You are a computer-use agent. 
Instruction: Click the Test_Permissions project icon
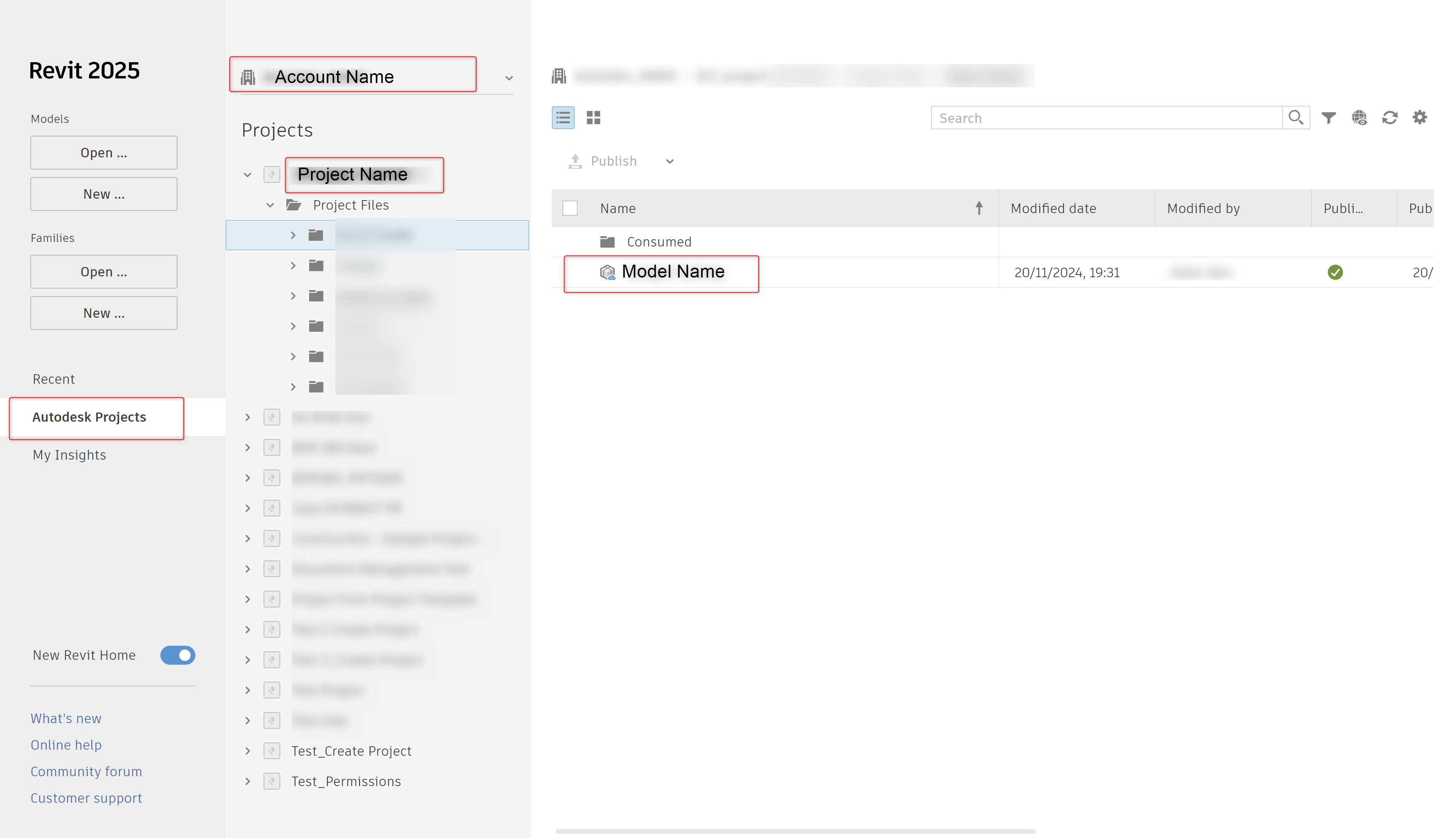[272, 781]
